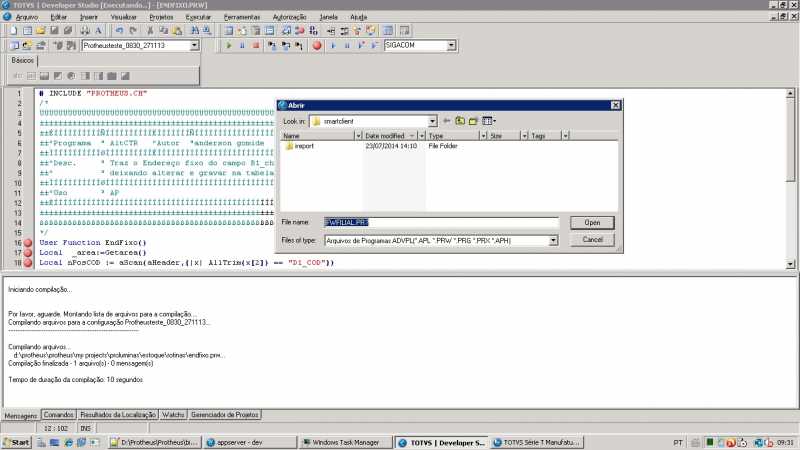Image resolution: width=800 pixels, height=450 pixels.
Task: Click the Cut scissors toolbar icon
Action: click(150, 31)
